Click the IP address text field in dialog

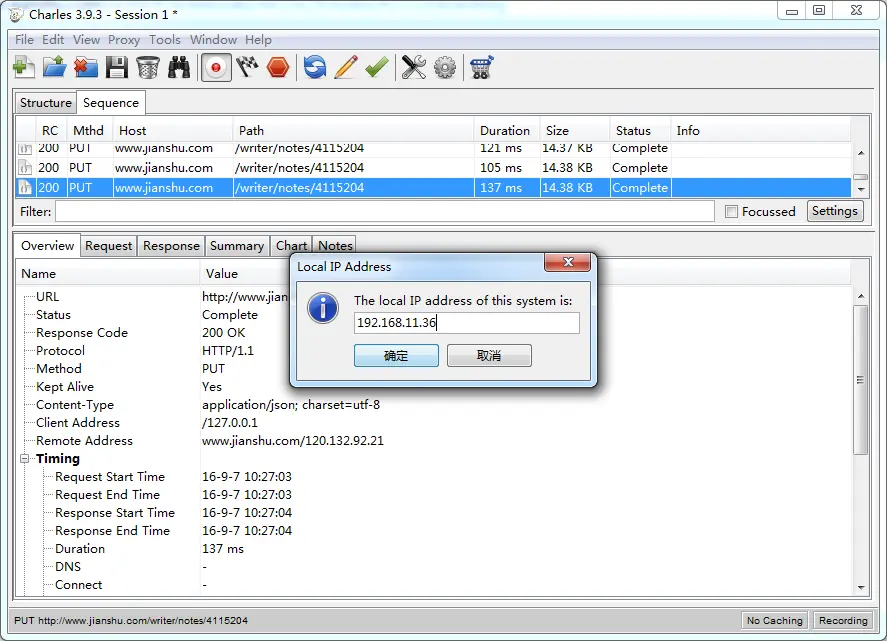pyautogui.click(x=467, y=323)
